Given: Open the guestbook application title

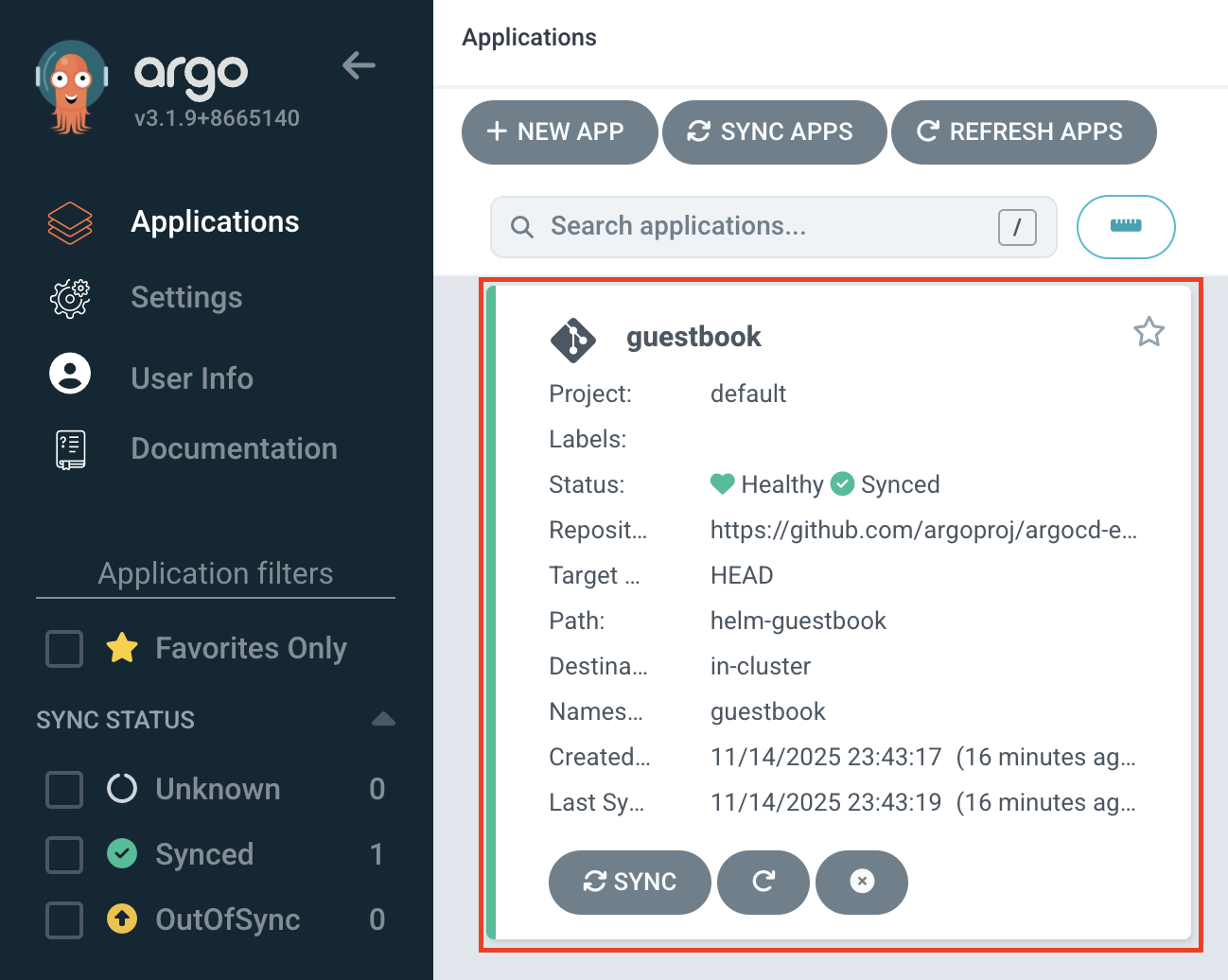Looking at the screenshot, I should pyautogui.click(x=693, y=337).
